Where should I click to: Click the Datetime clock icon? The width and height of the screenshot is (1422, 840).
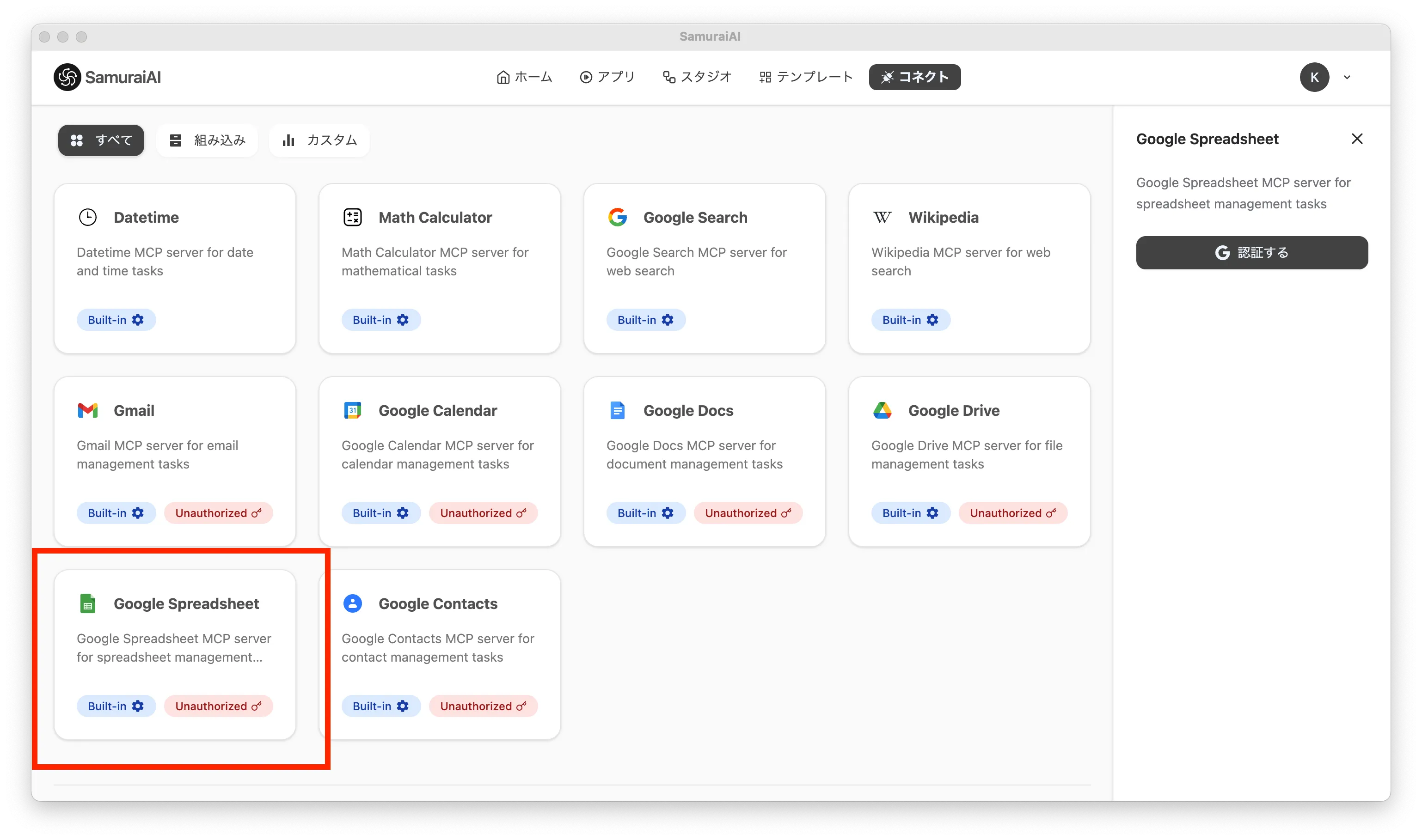tap(88, 217)
